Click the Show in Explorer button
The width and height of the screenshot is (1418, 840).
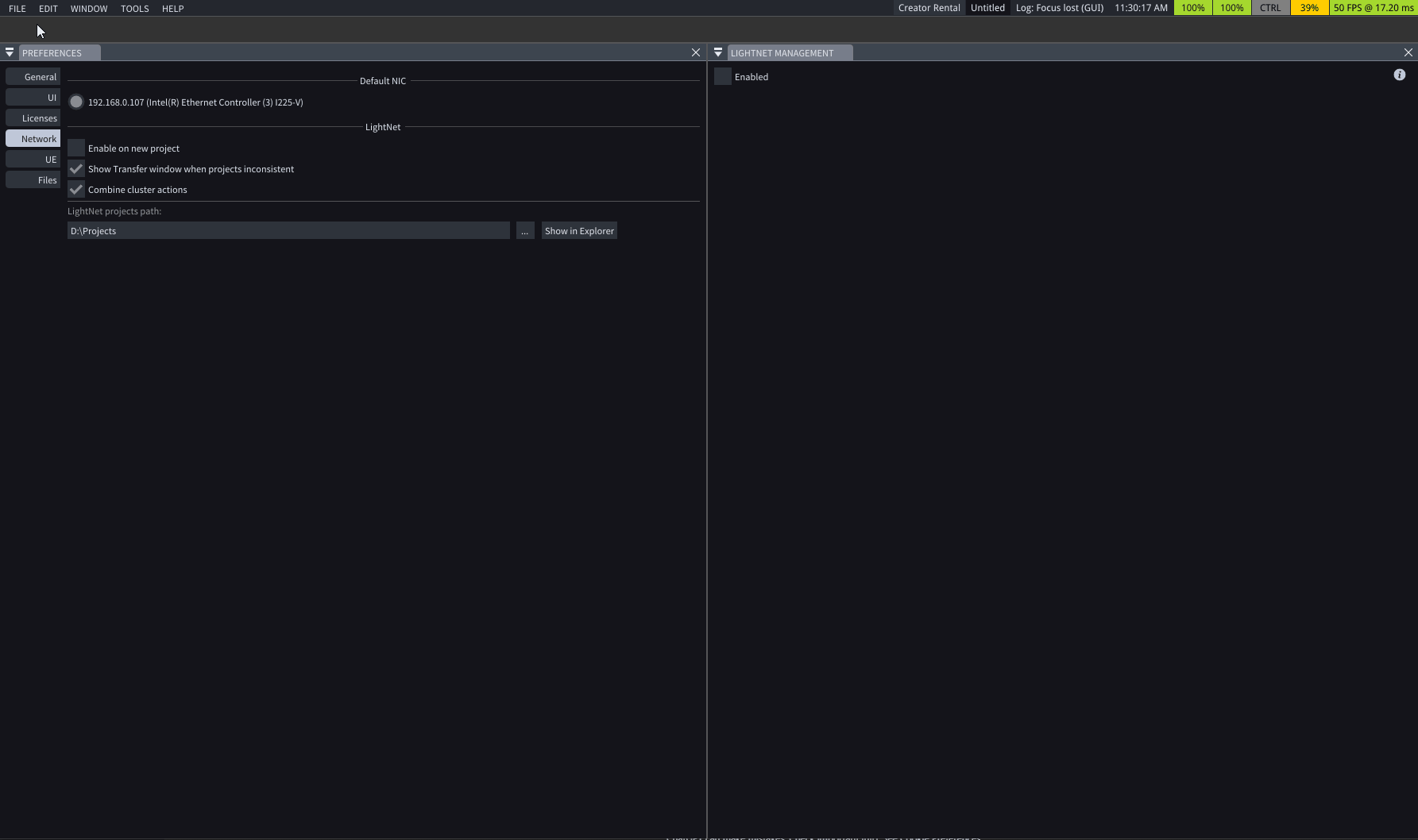[579, 231]
